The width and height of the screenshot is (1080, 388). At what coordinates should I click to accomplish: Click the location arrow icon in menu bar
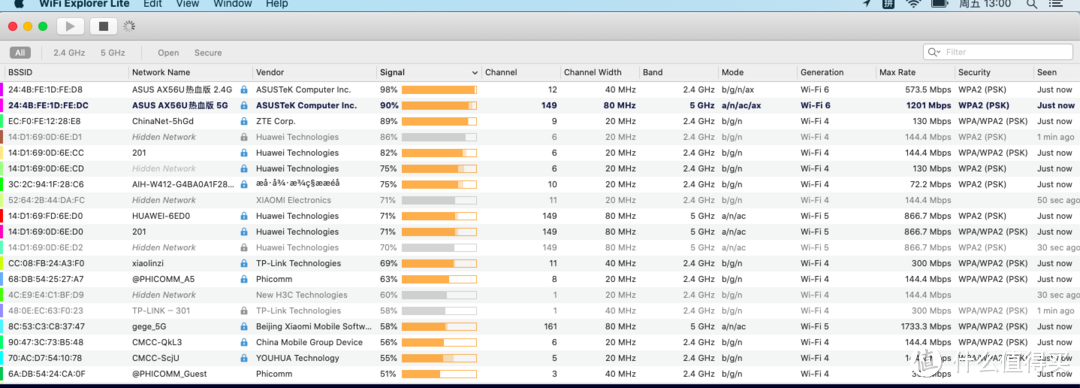(x=867, y=3)
